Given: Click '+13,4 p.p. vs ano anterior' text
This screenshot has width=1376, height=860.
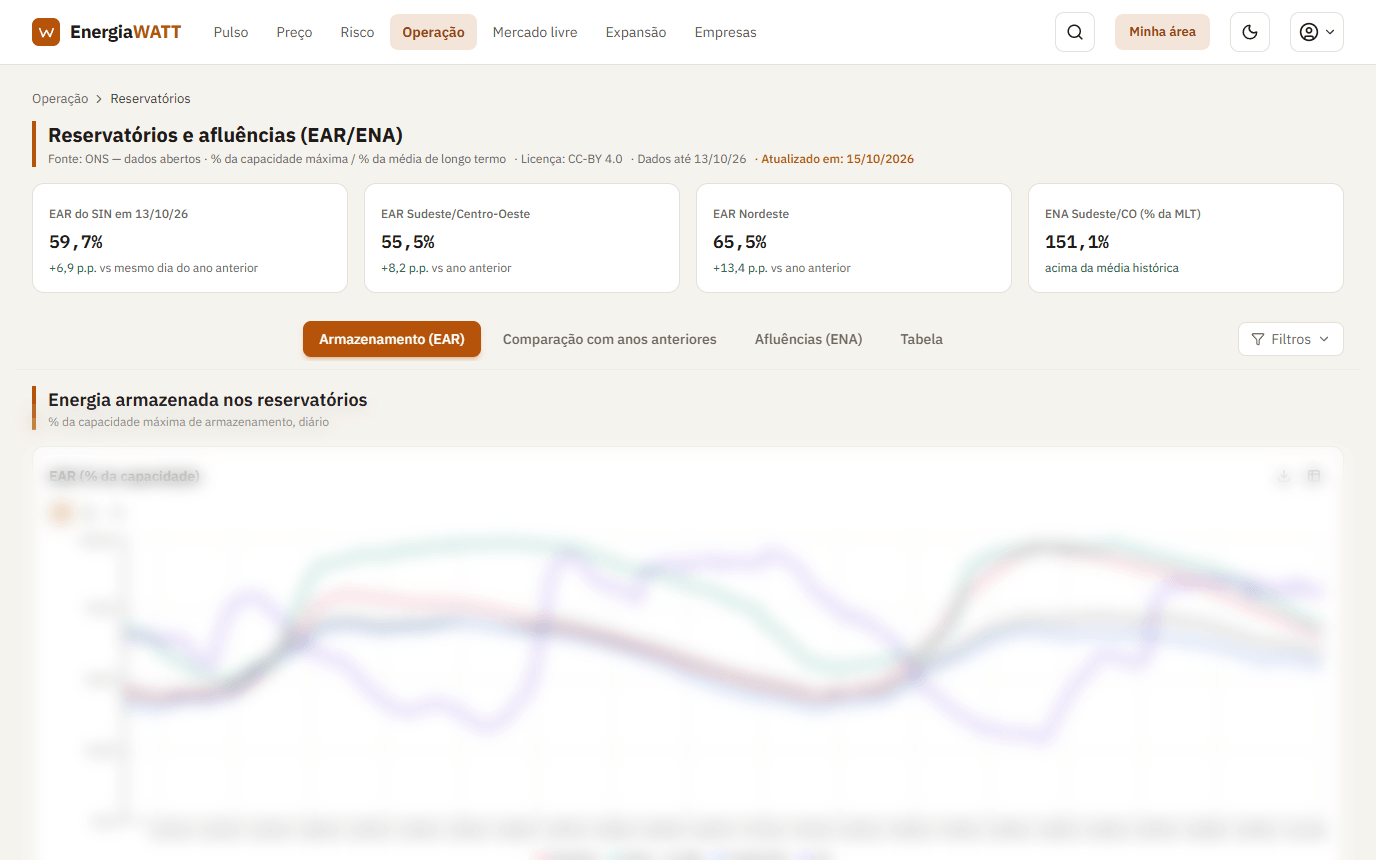Looking at the screenshot, I should pos(782,268).
